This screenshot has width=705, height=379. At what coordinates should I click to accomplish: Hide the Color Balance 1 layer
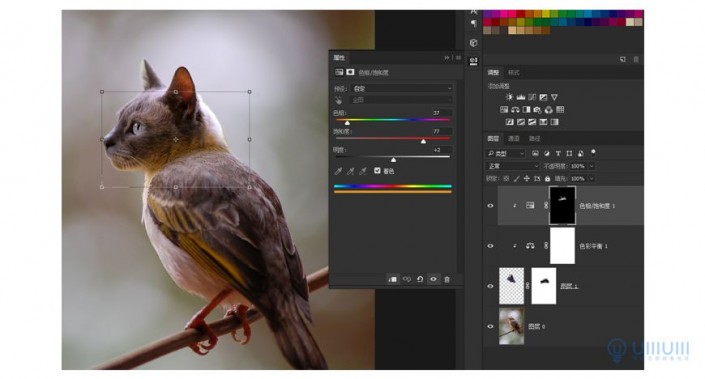[x=491, y=246]
